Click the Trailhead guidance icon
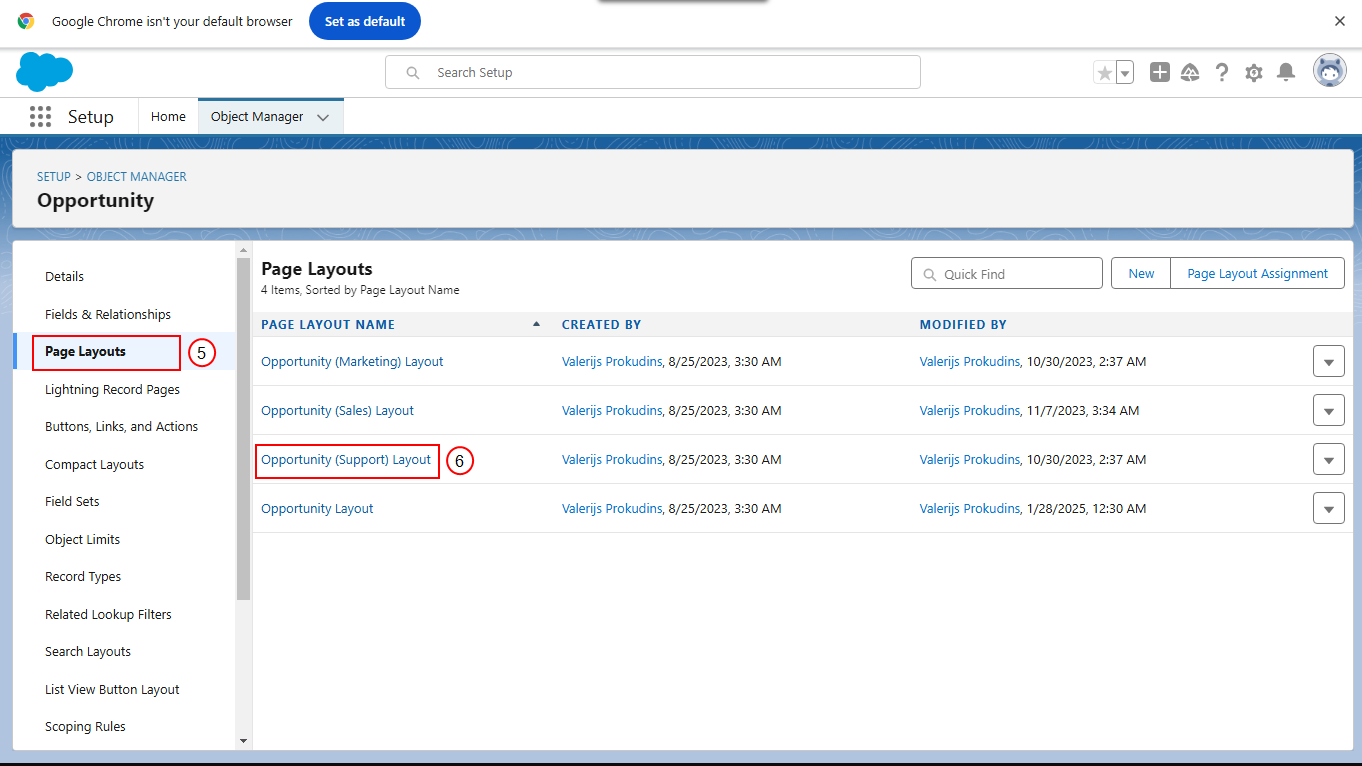The height and width of the screenshot is (766, 1362). click(x=1190, y=72)
